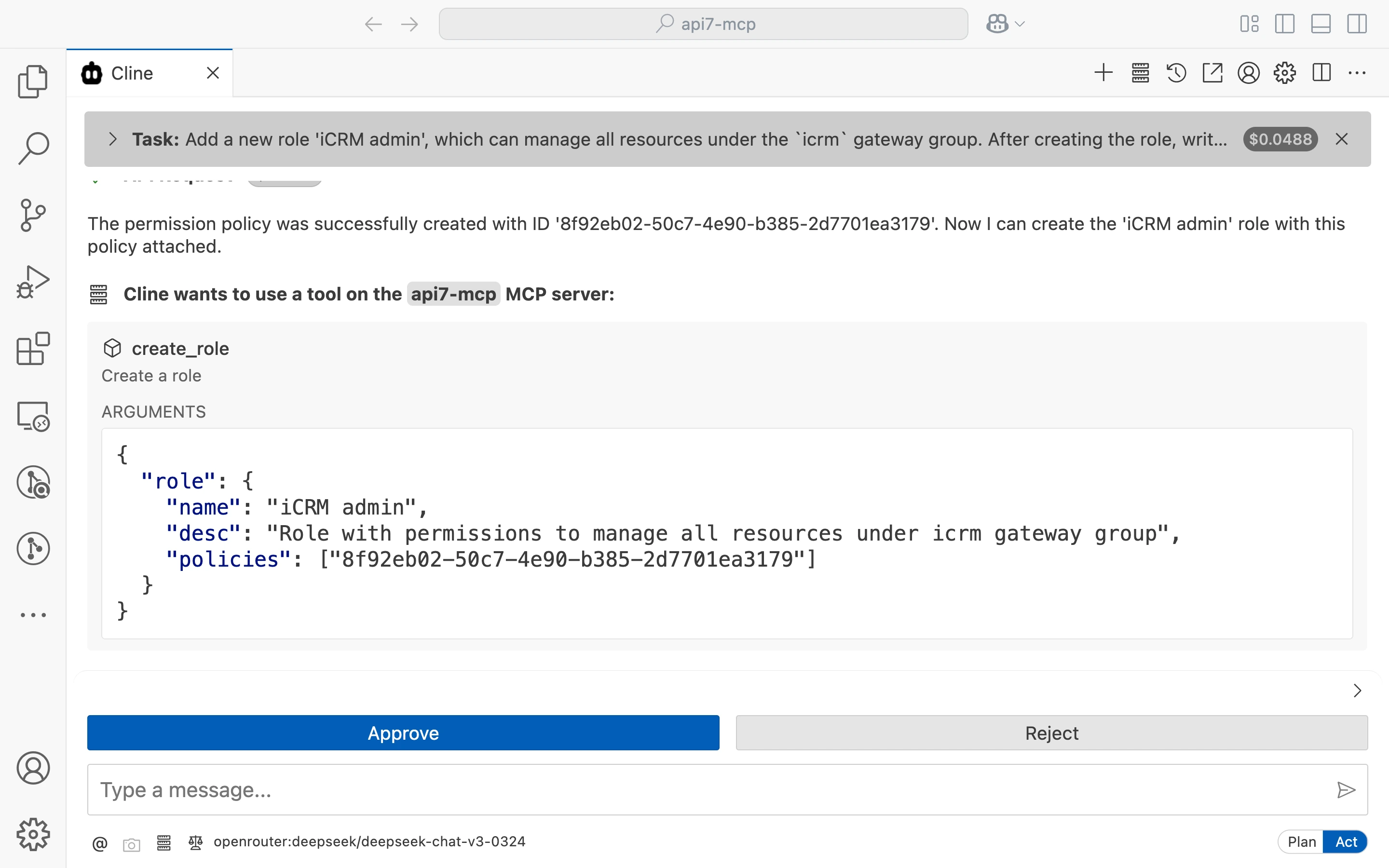Open Source Control view in activity bar
This screenshot has width=1389, height=868.
click(x=33, y=215)
